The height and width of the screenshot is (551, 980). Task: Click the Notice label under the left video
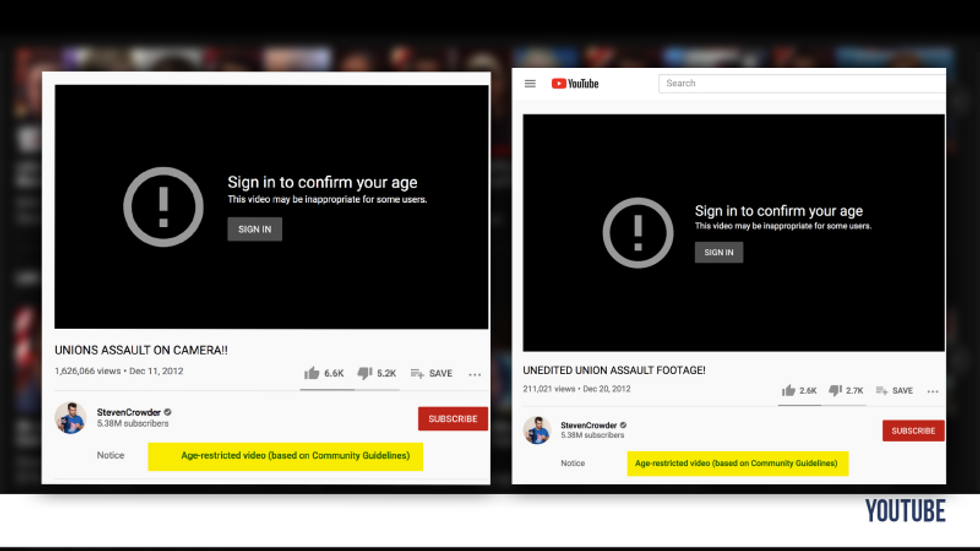click(x=111, y=455)
